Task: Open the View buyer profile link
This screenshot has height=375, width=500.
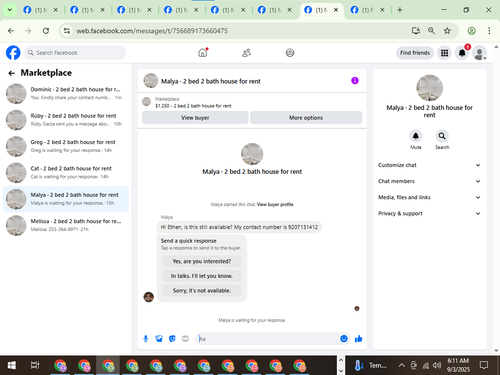Action: 275,204
